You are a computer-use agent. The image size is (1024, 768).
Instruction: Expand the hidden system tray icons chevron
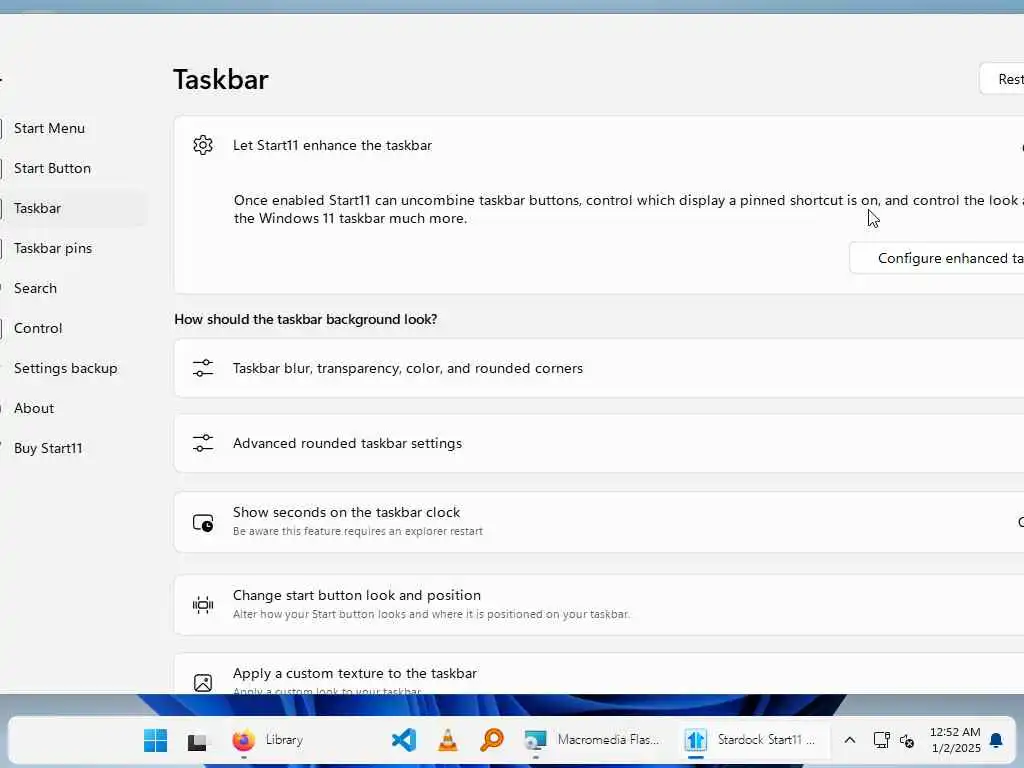click(x=850, y=740)
